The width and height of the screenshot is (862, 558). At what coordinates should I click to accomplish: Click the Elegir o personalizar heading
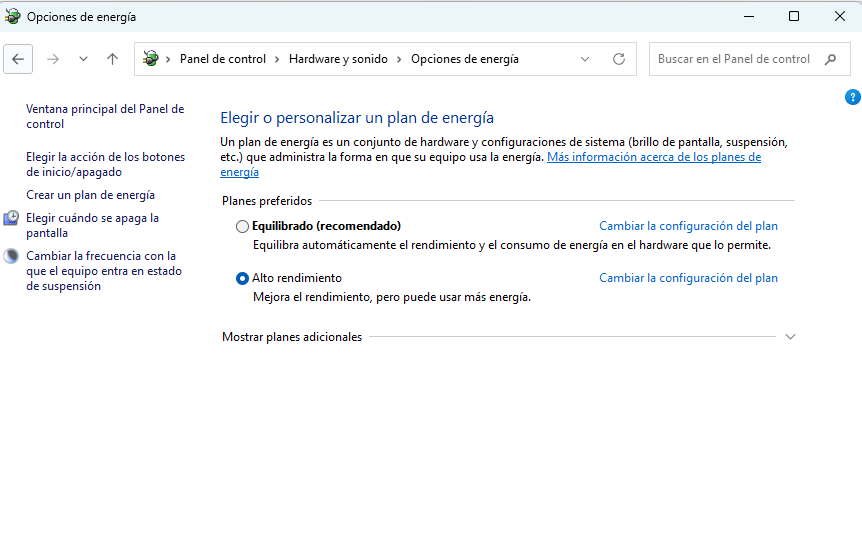coord(357,118)
